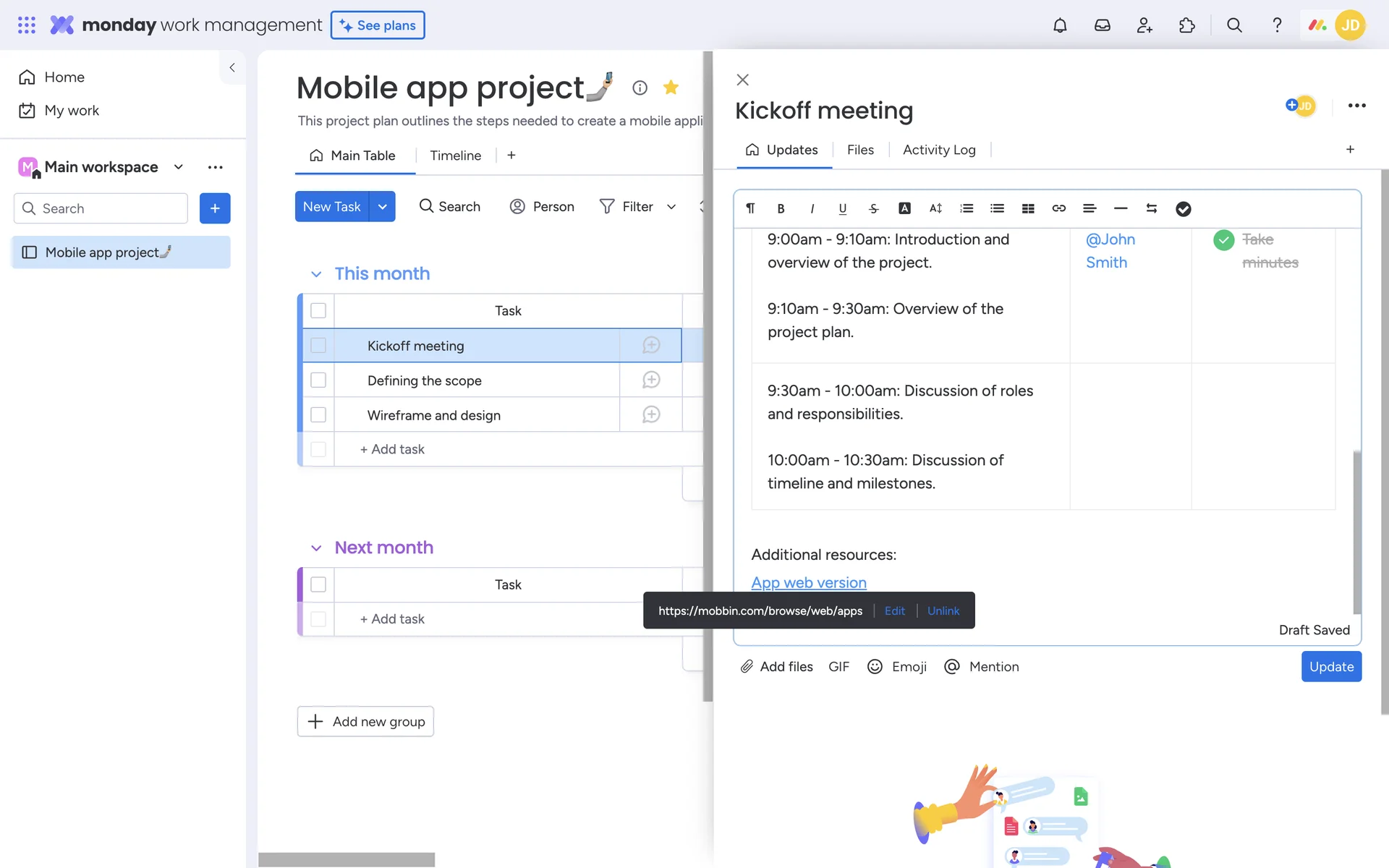
Task: Click Unlink in the link tooltip
Action: tap(943, 610)
